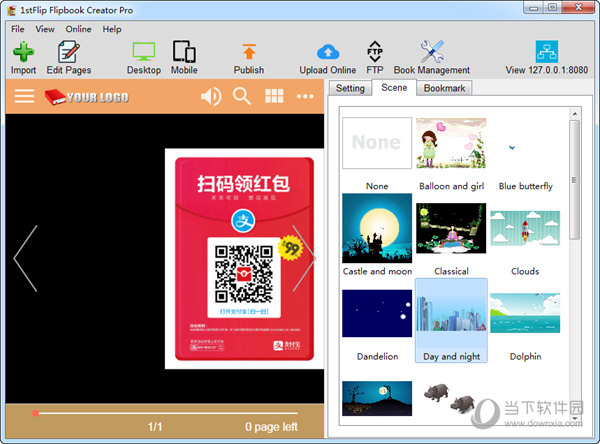Go to next page with right arrow
Viewport: 600px width, 444px height.
(305, 259)
